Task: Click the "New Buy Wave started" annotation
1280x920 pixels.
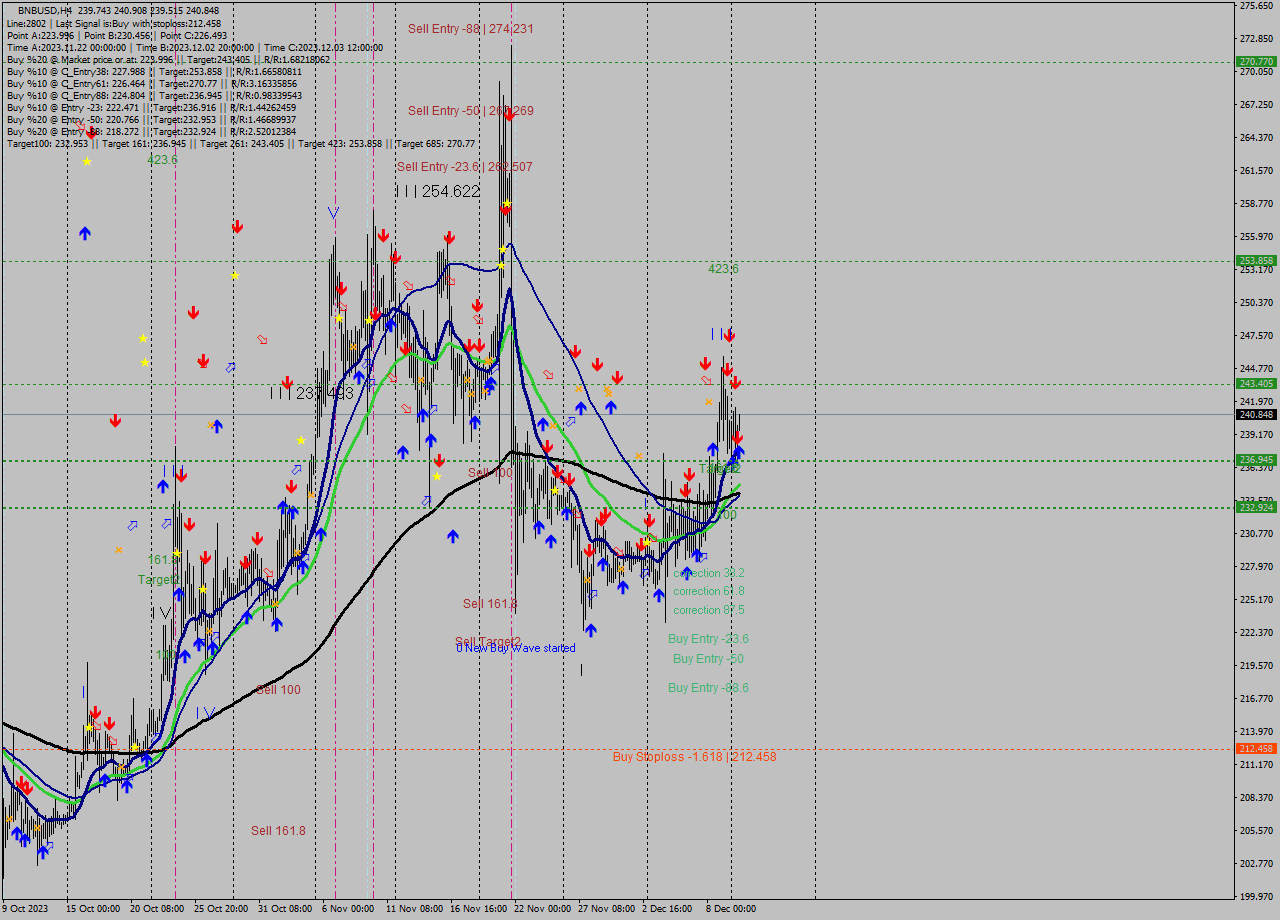Action: [x=517, y=648]
